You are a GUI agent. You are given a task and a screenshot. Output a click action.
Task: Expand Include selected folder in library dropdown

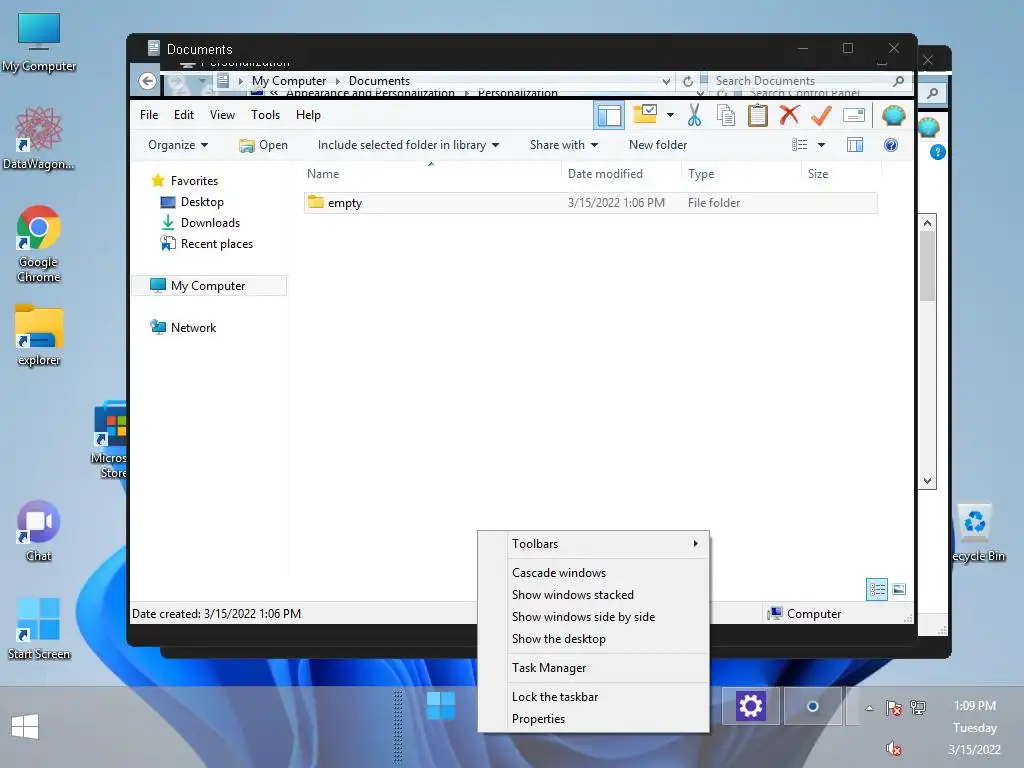coord(408,145)
